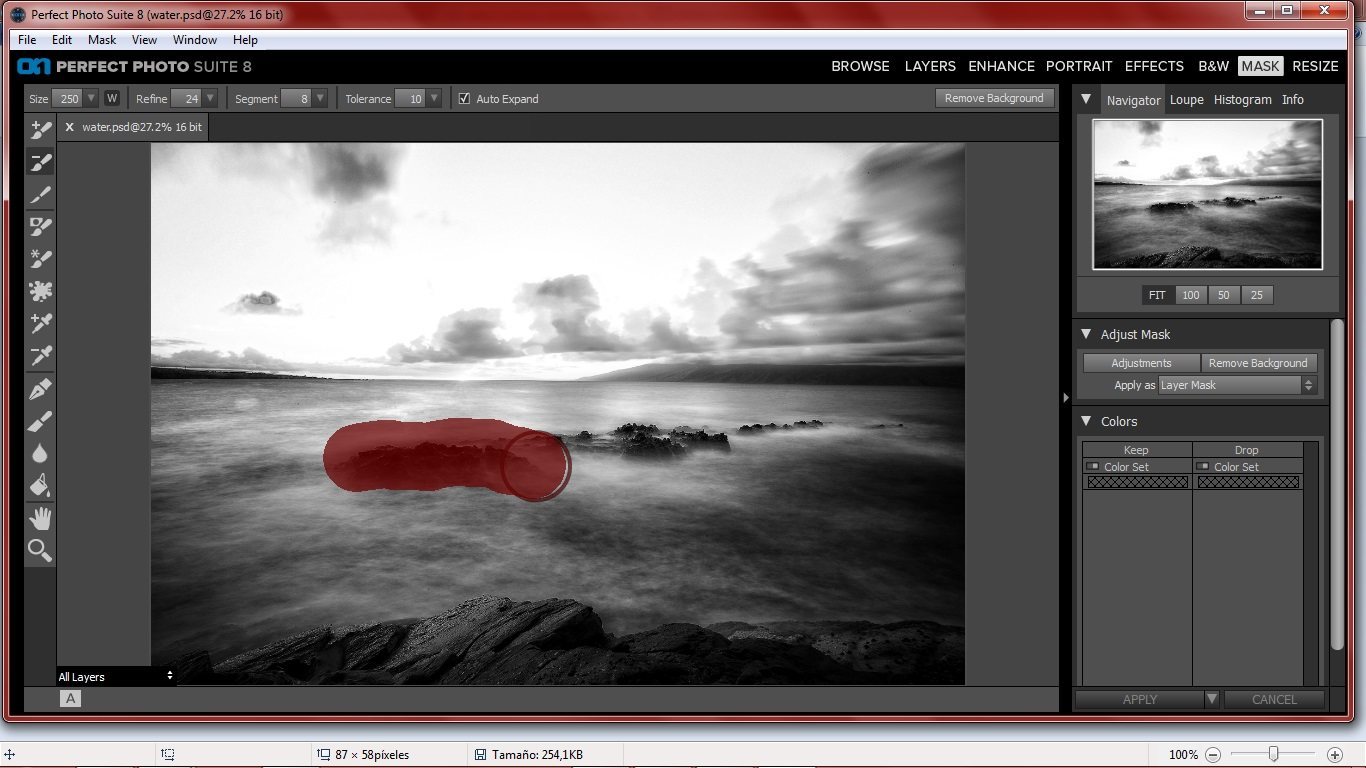This screenshot has width=1366, height=768.
Task: Click the Remove Background button
Action: pos(994,98)
